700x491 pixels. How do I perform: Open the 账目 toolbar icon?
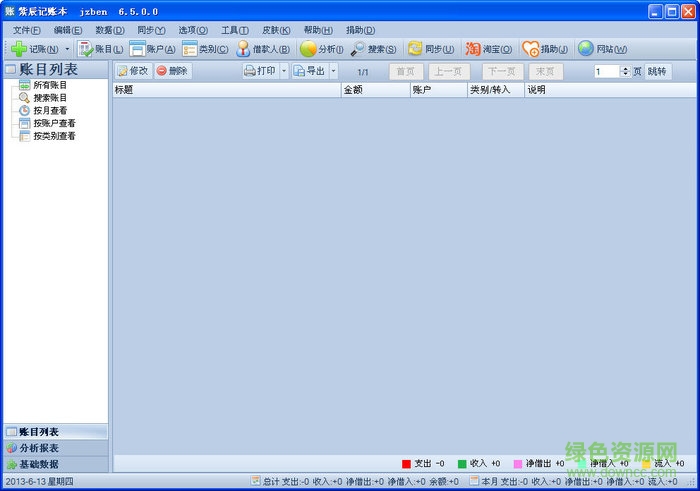pyautogui.click(x=86, y=49)
